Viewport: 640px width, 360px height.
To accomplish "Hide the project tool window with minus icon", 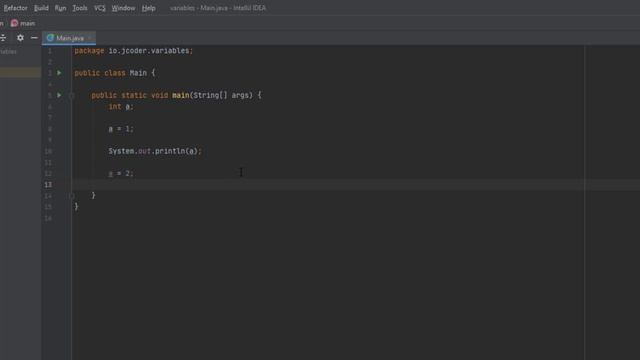I will (x=34, y=38).
